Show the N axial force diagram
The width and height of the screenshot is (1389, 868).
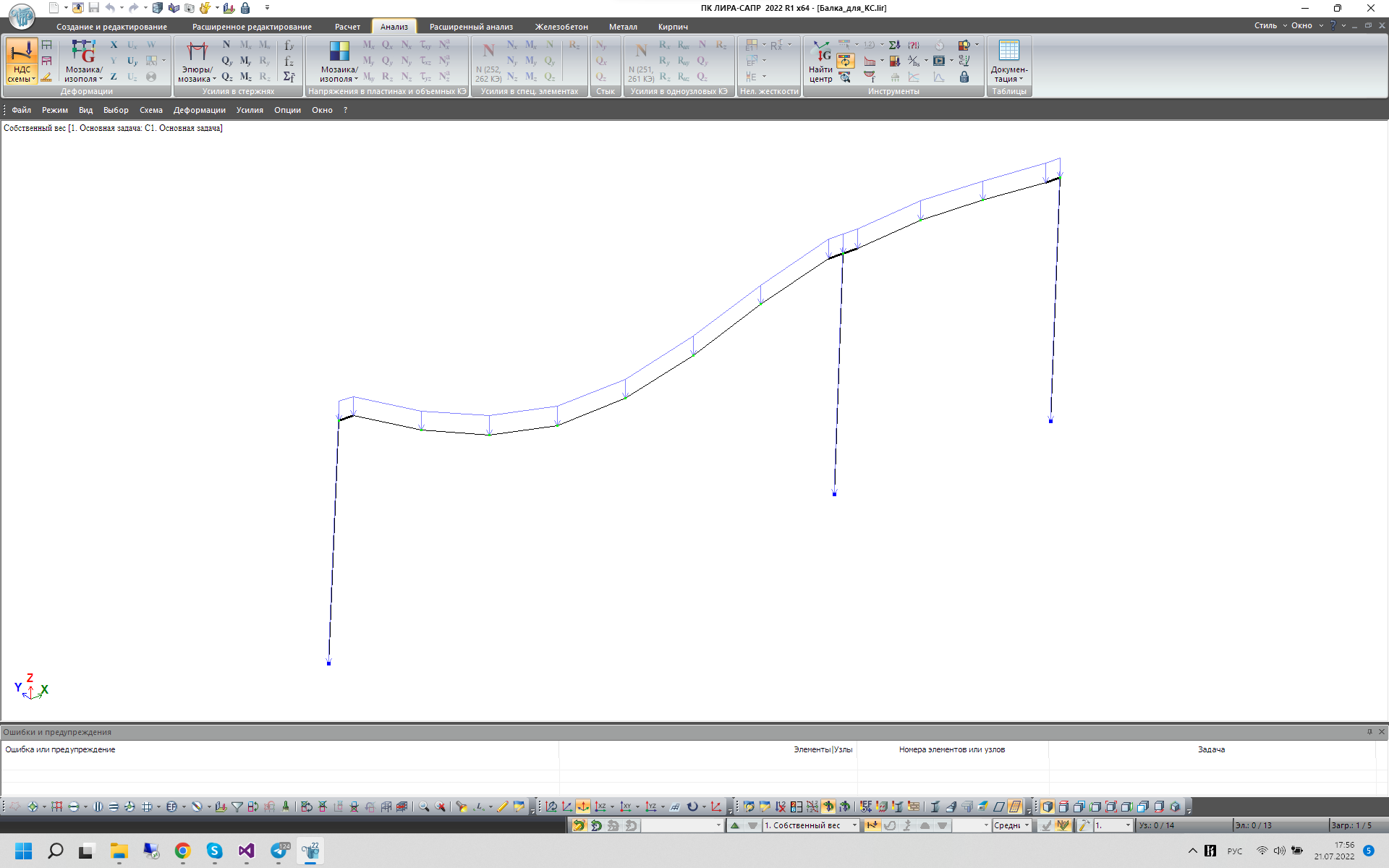226,45
